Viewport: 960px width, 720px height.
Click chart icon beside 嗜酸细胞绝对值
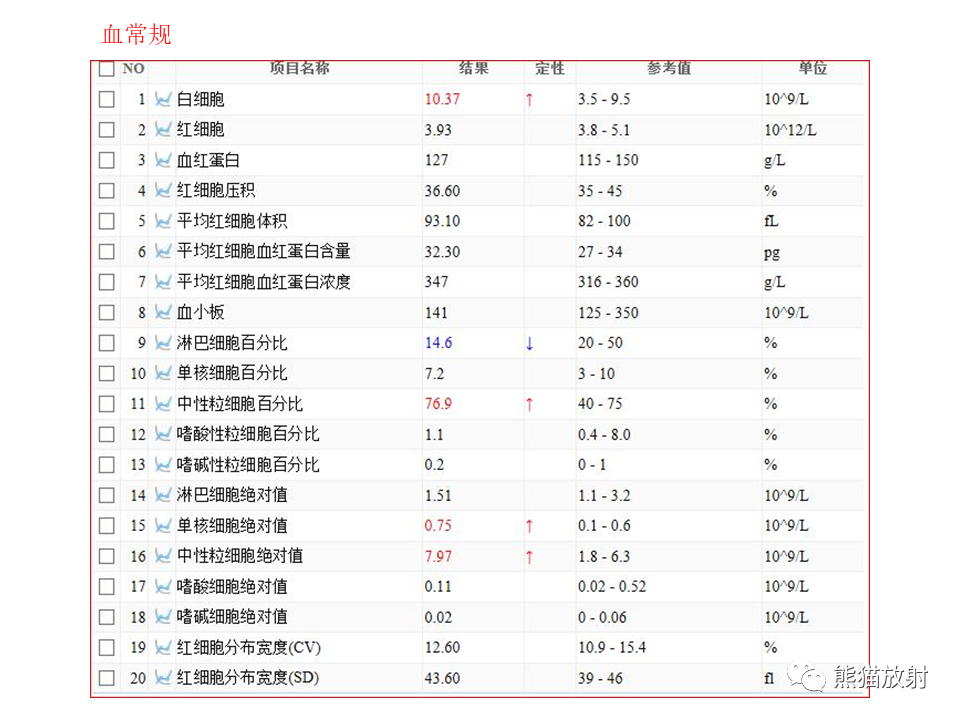(162, 587)
